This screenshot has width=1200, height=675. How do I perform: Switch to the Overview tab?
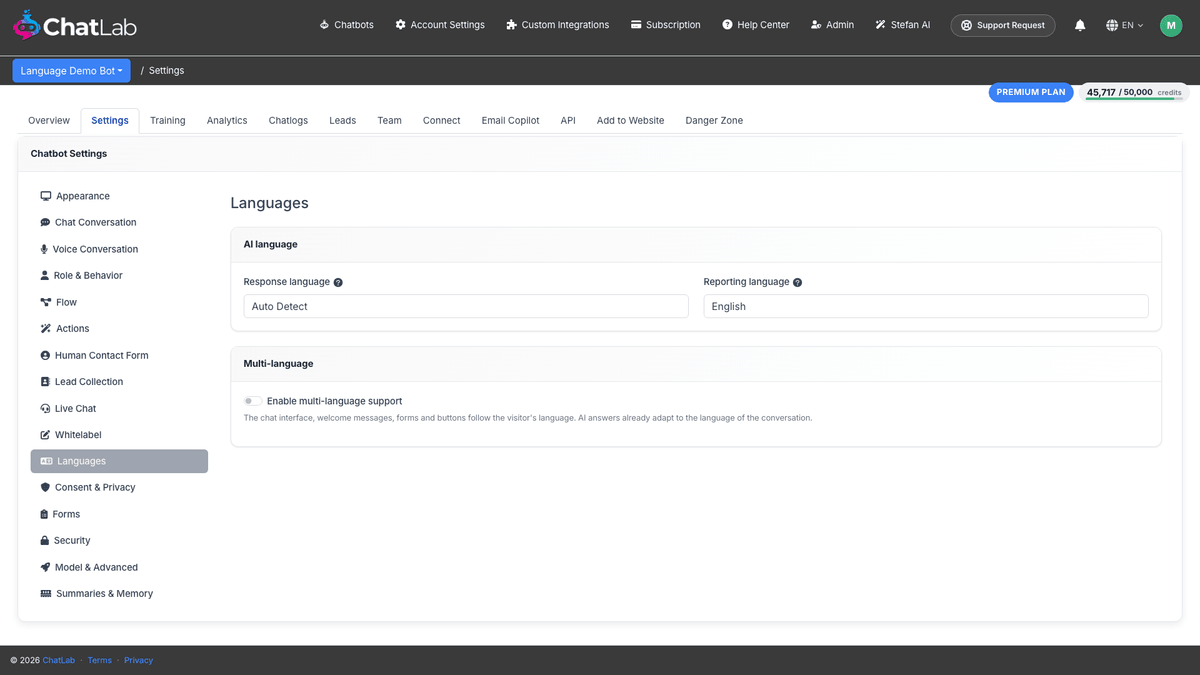(49, 120)
